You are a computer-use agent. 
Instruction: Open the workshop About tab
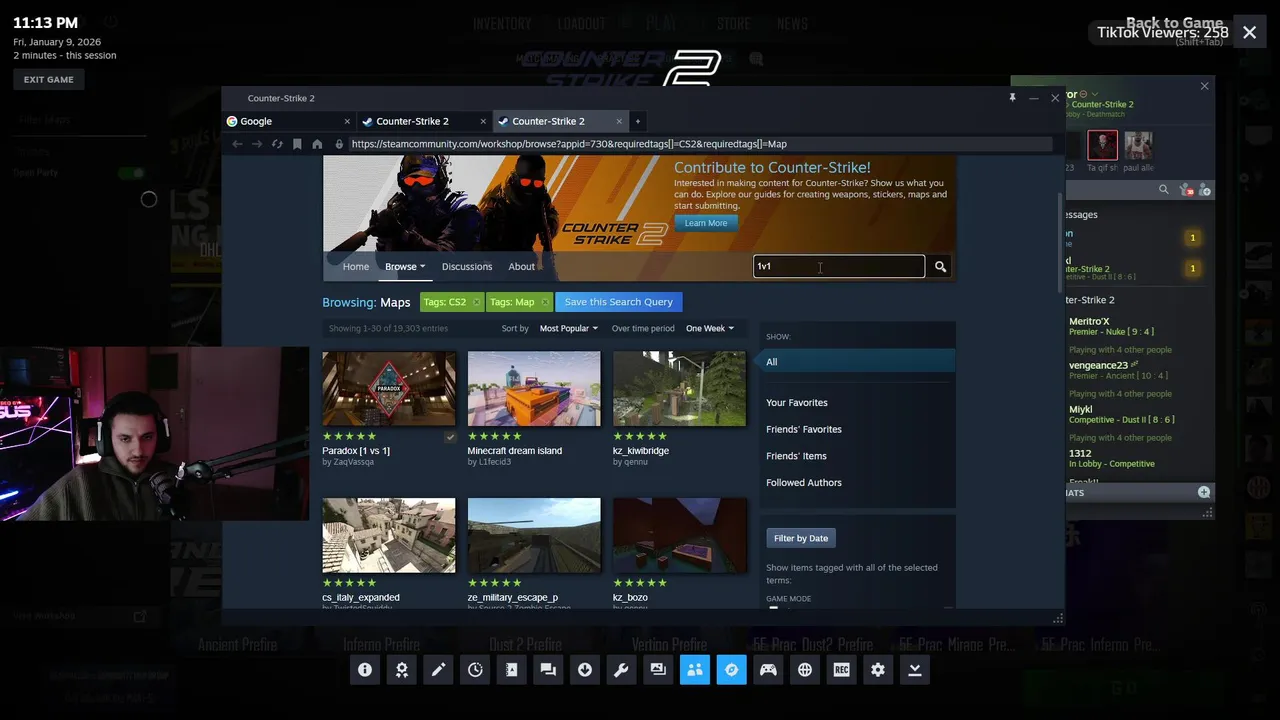(521, 266)
